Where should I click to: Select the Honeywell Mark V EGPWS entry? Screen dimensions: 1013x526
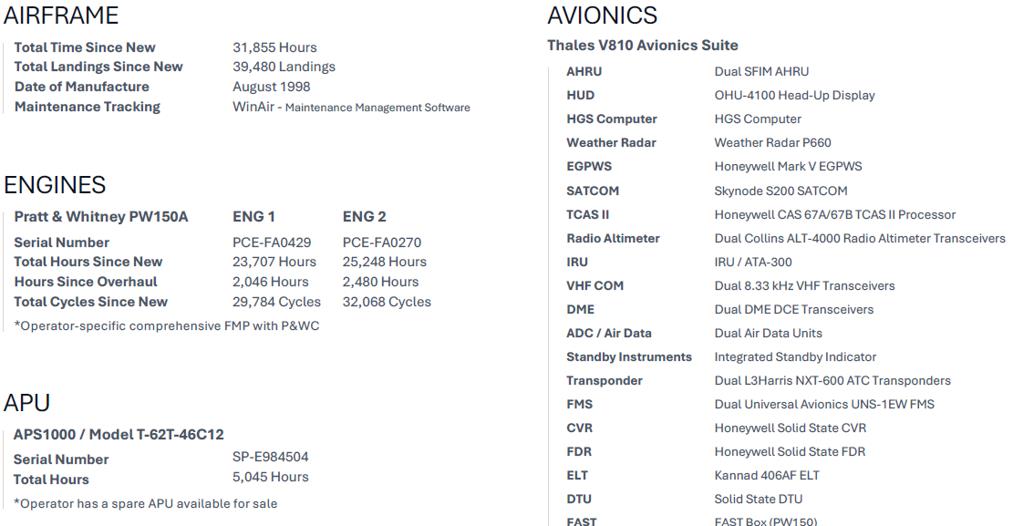coord(788,167)
